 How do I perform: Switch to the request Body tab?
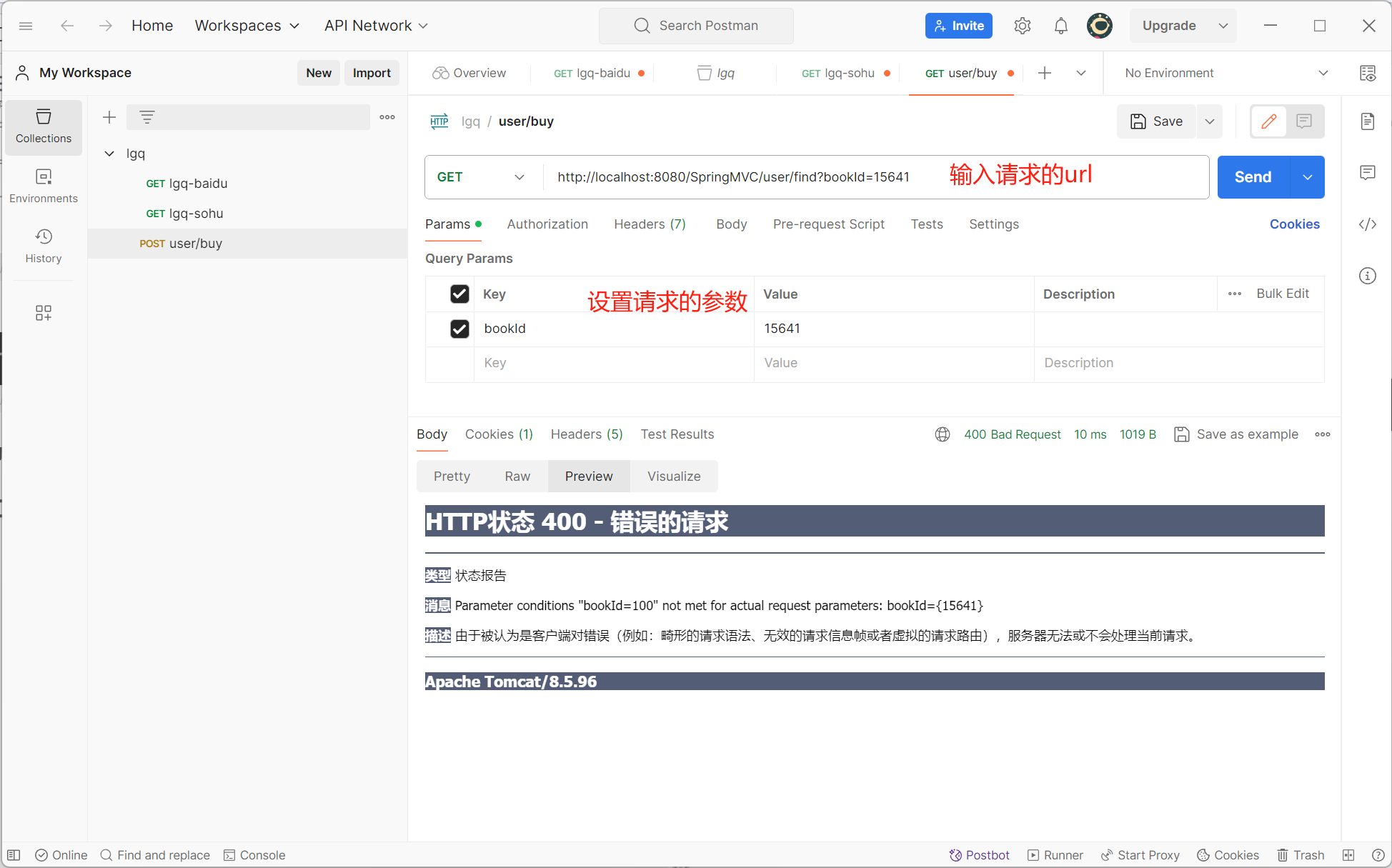[732, 224]
